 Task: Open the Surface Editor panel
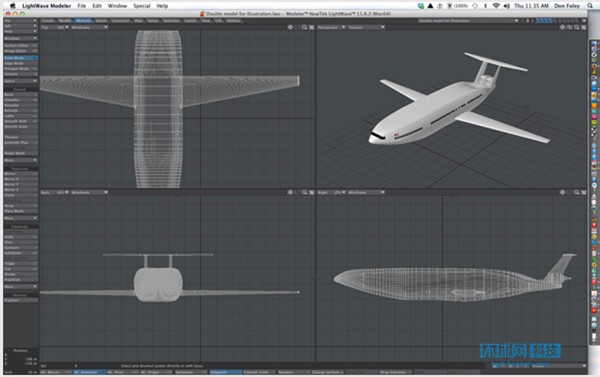coord(21,45)
